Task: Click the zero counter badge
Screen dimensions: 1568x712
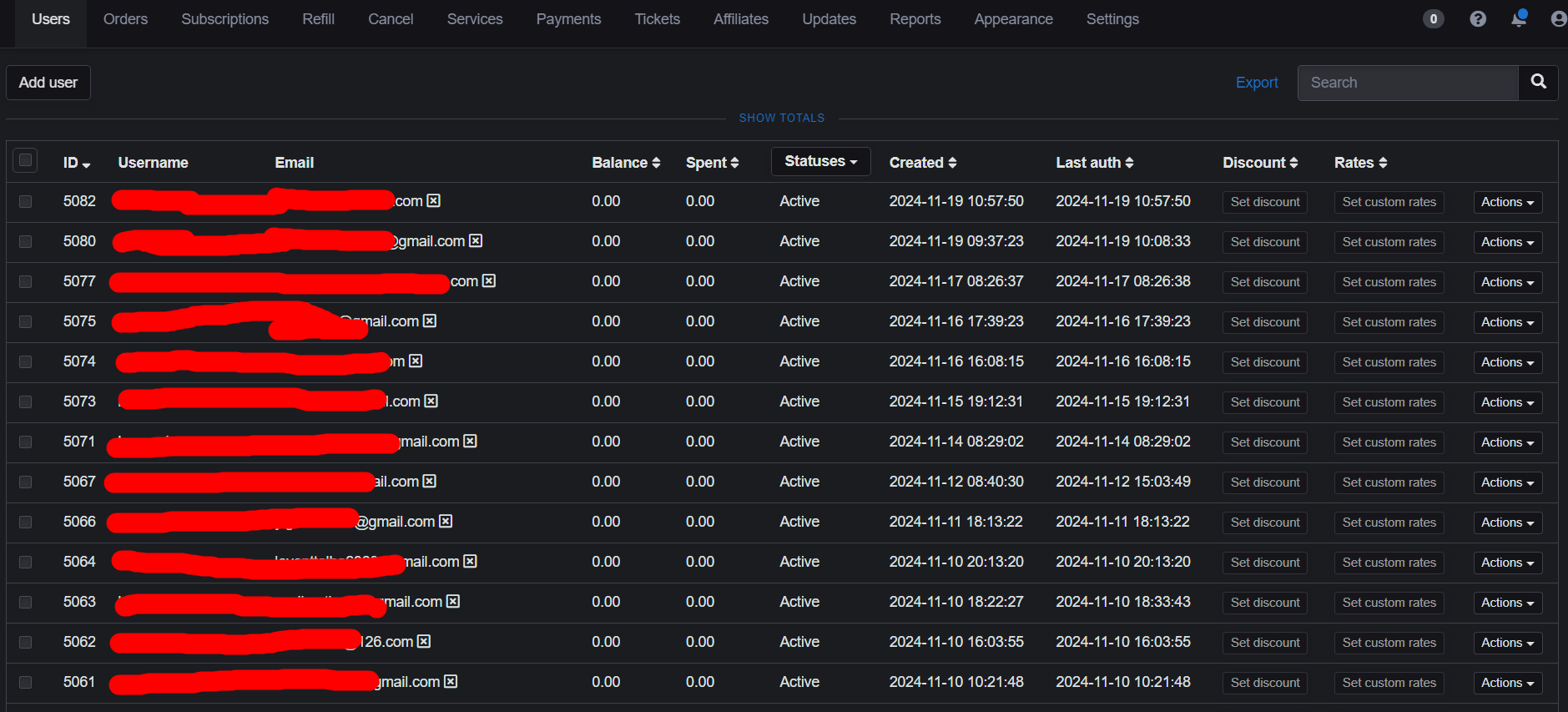Action: pos(1434,18)
